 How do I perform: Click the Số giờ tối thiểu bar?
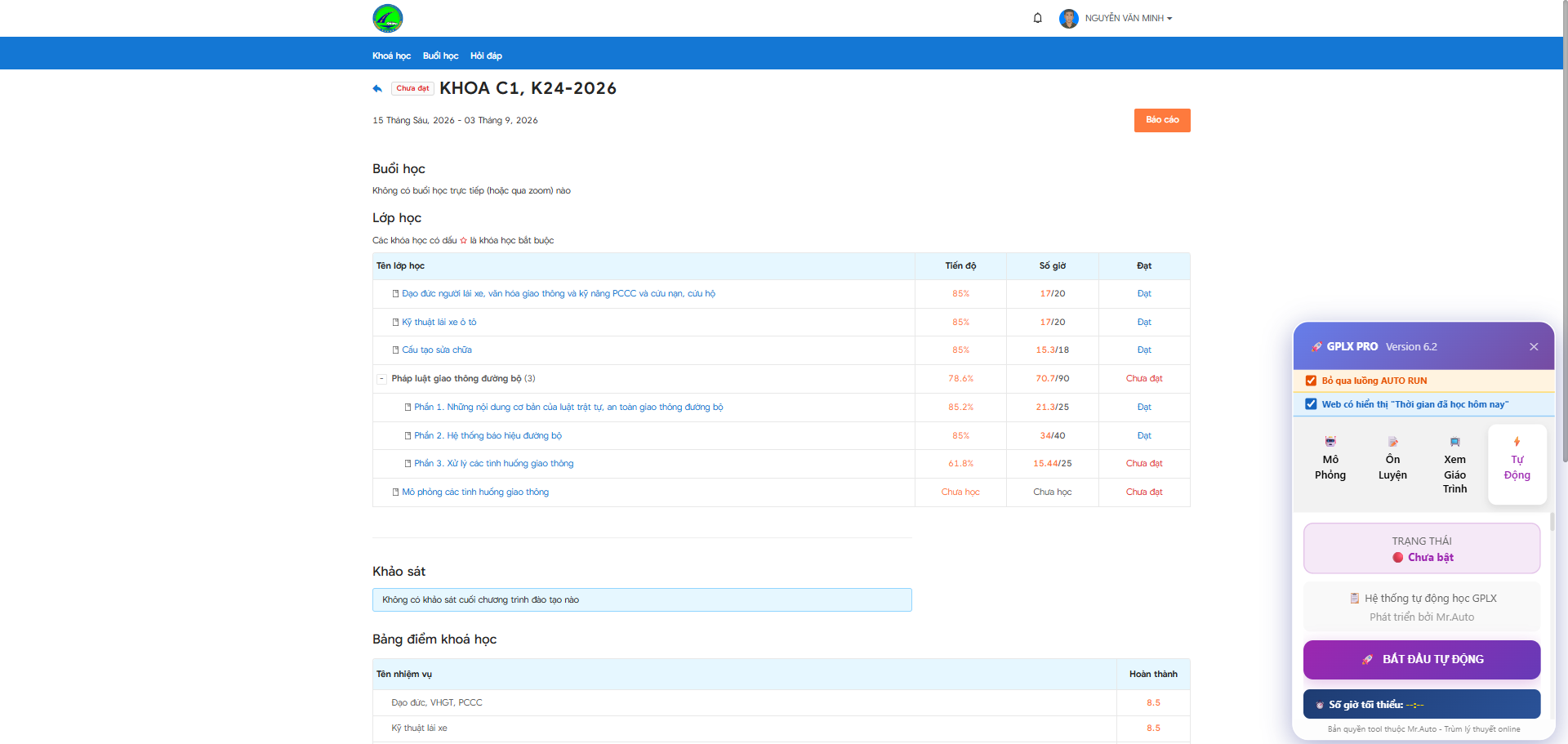click(x=1422, y=705)
